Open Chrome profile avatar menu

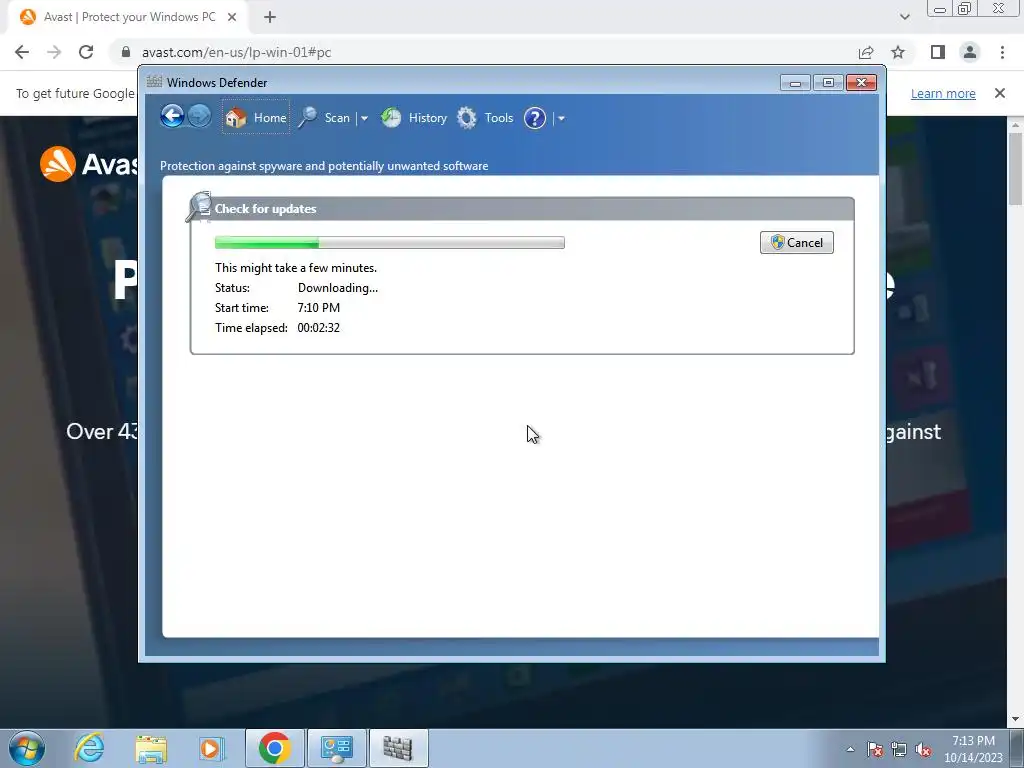click(x=970, y=52)
